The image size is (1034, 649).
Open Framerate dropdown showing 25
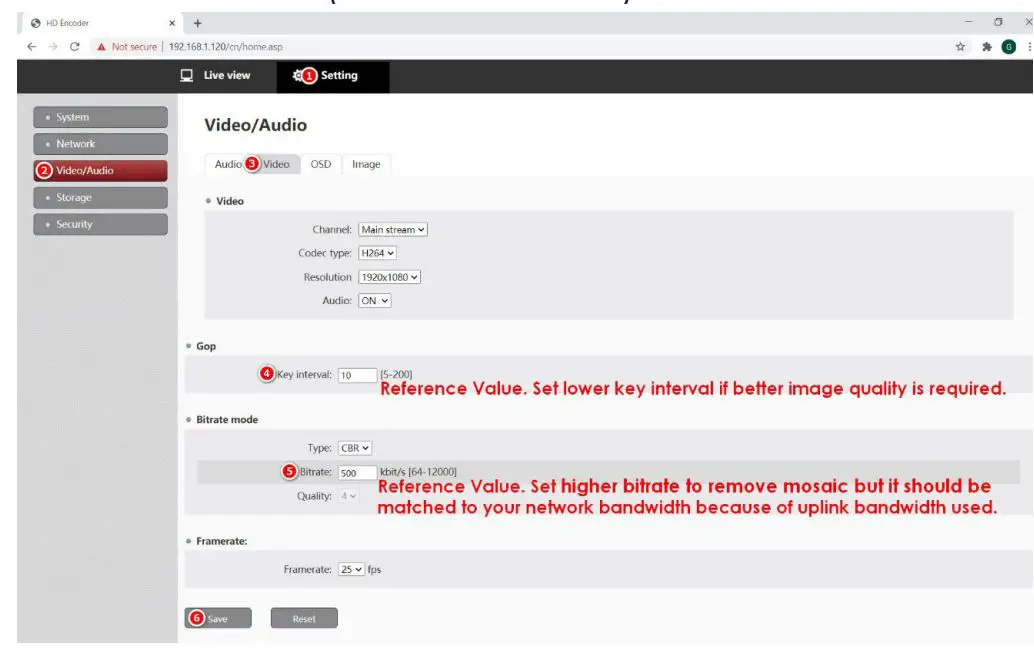pyautogui.click(x=351, y=569)
